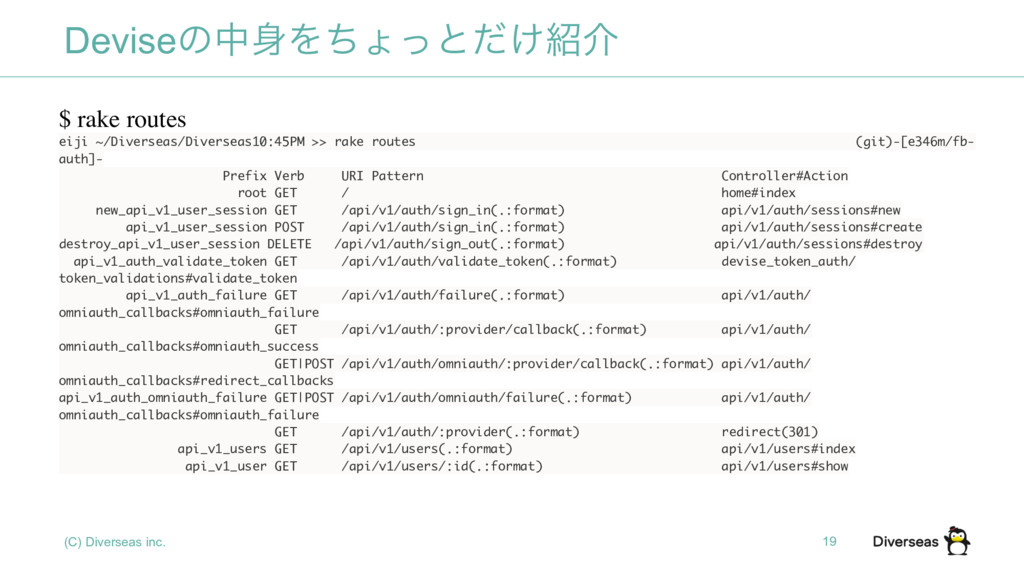Click the slide number 19
1024x576 pixels.
829,541
